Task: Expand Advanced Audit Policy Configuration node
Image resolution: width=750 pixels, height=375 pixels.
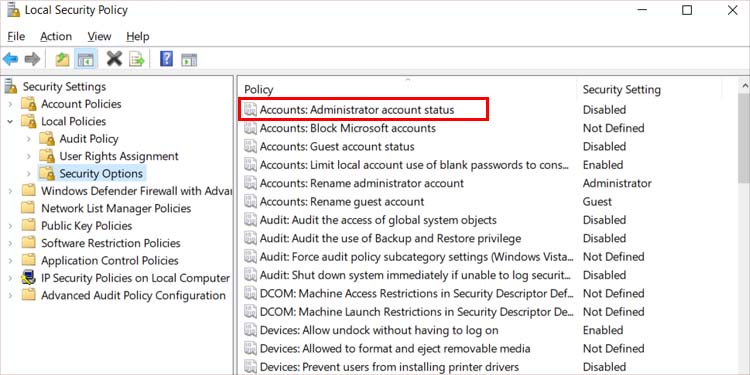Action: (x=11, y=296)
